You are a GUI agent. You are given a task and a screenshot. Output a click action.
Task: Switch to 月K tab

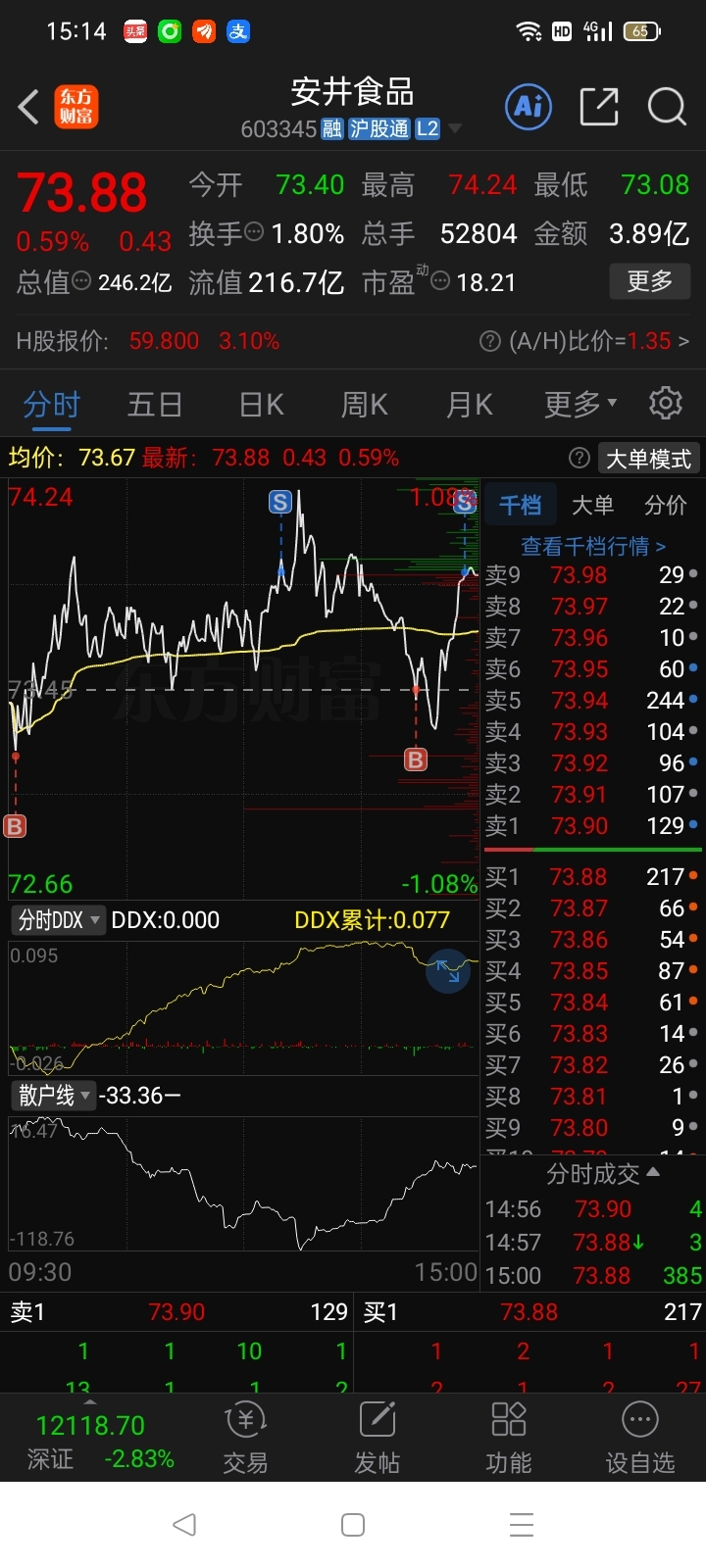pos(469,404)
